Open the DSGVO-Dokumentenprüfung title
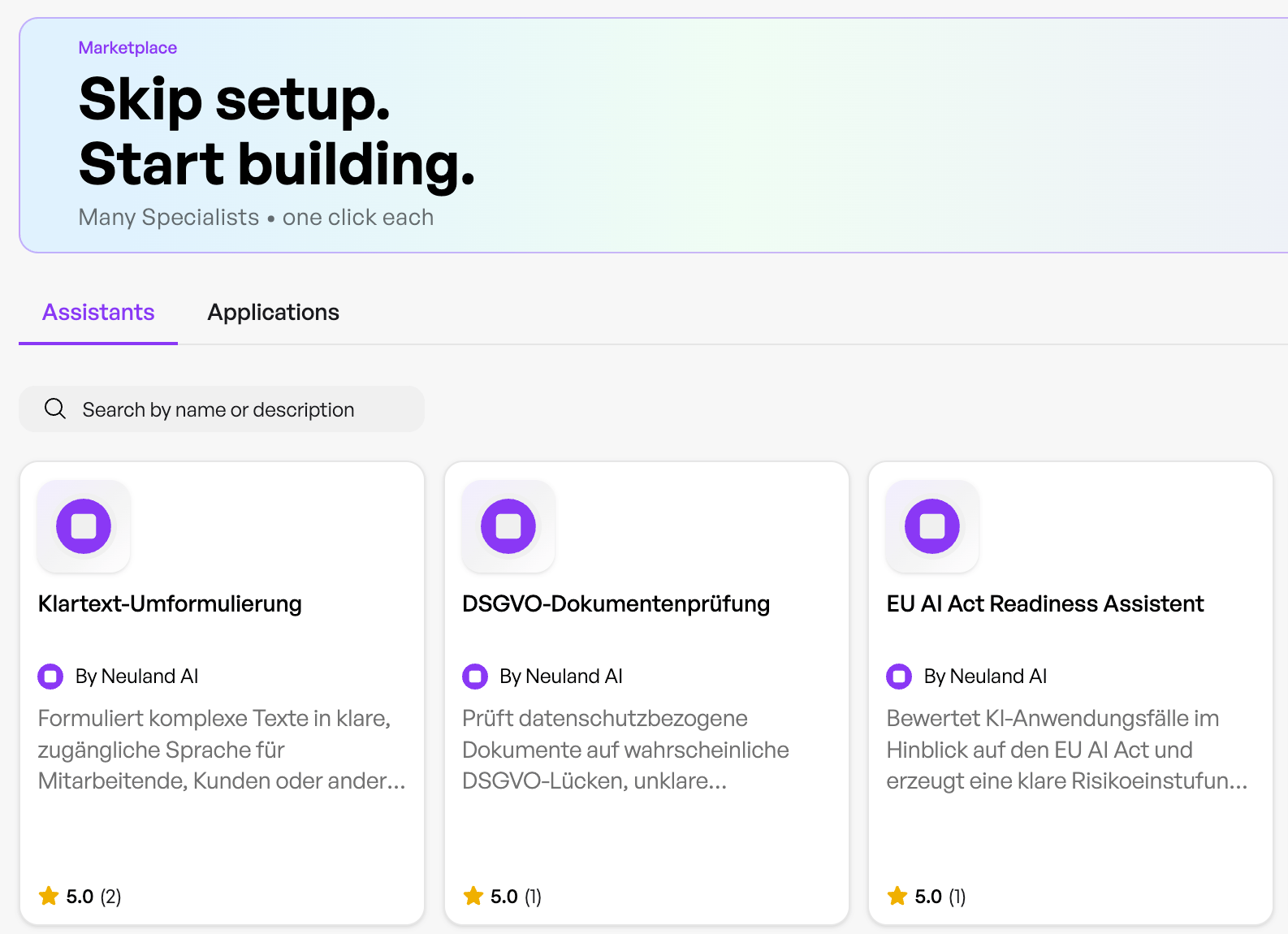This screenshot has width=1288, height=934. [x=616, y=603]
